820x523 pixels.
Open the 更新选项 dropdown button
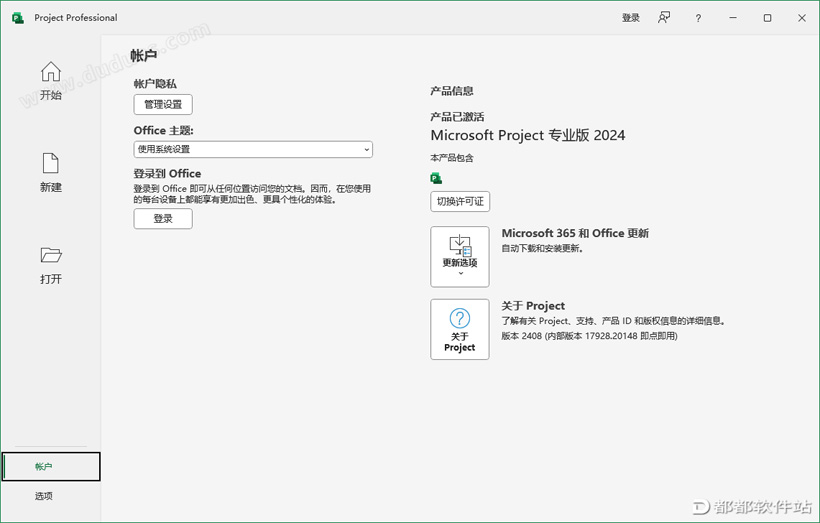[x=460, y=257]
